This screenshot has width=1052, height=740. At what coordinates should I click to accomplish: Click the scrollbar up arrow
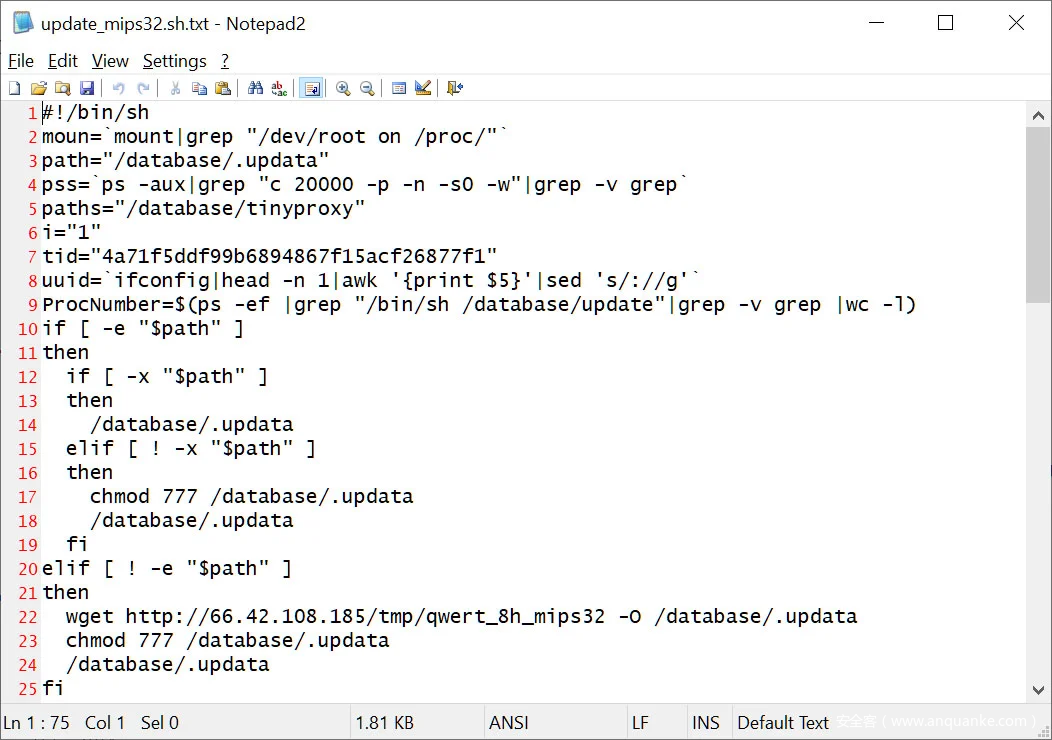coord(1038,115)
